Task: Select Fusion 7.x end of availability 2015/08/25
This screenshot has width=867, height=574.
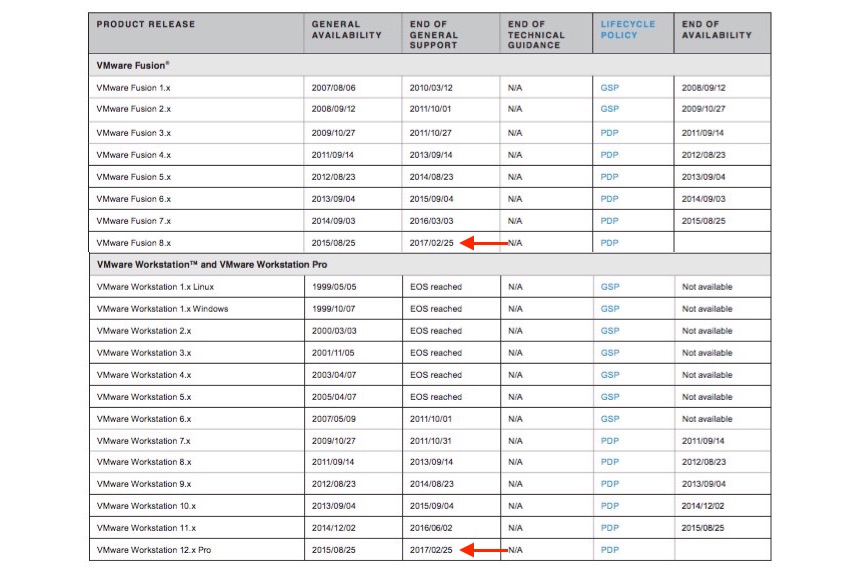Action: click(x=703, y=221)
